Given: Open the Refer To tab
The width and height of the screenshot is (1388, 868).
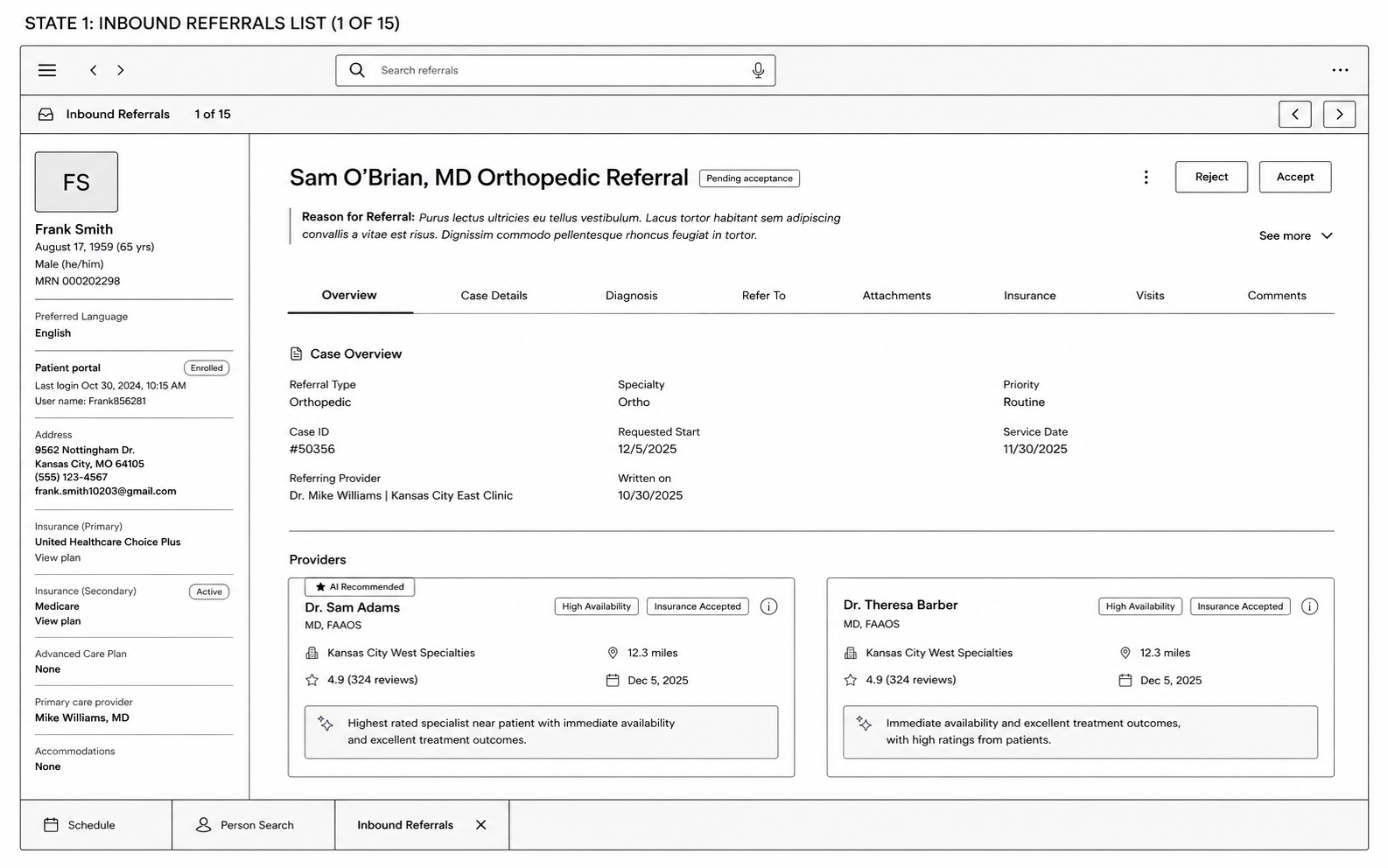Looking at the screenshot, I should click(763, 296).
